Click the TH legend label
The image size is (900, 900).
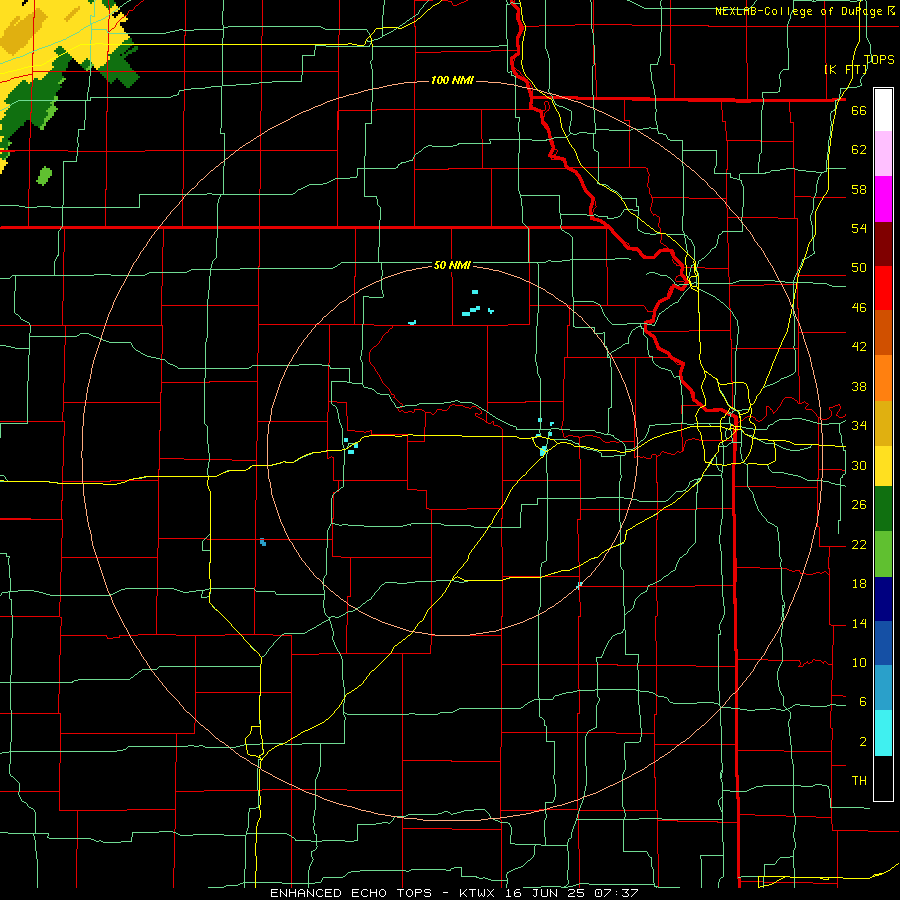pyautogui.click(x=859, y=781)
